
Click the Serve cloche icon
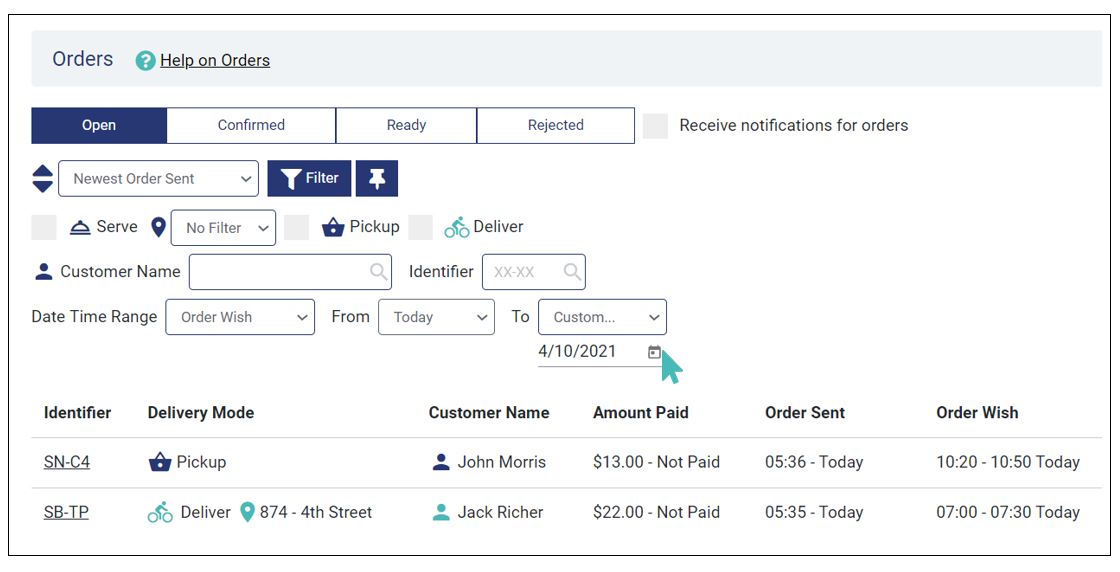[80, 227]
